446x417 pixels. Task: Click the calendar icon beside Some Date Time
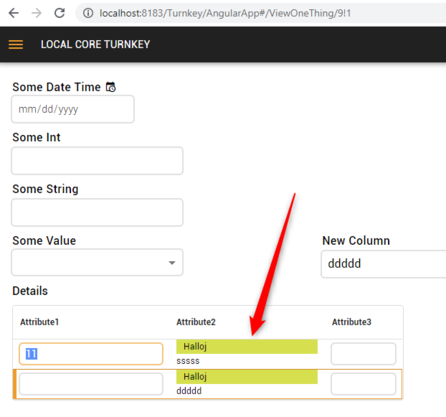pos(111,87)
